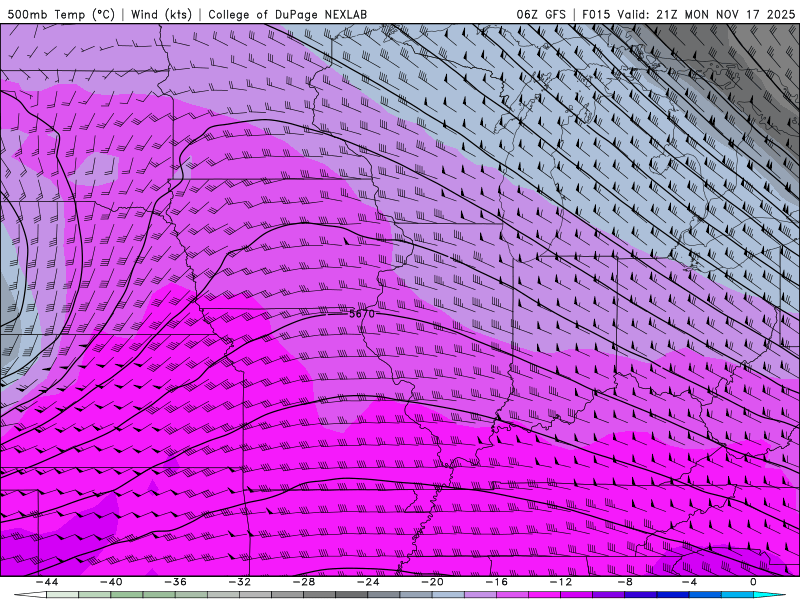Click 'College of DuPage NEXLAB' header text

(287, 15)
